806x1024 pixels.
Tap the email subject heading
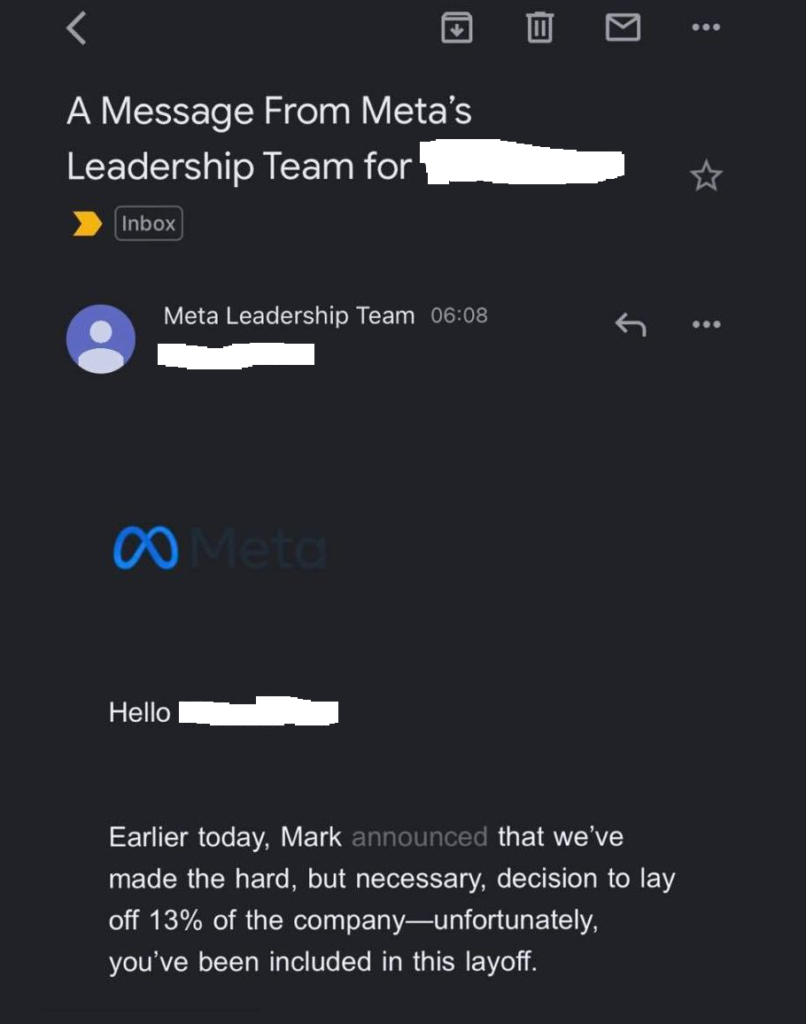270,138
